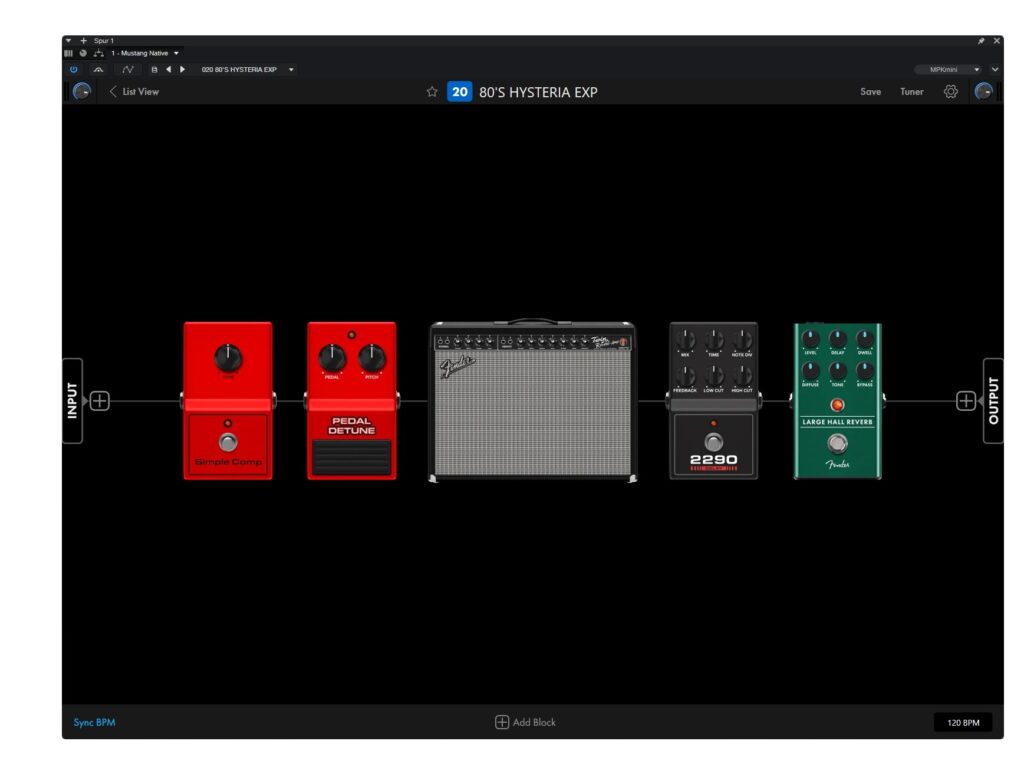Turn the LEVEL knob on Large Hall Reverb
Screen dimensions: 1024x764
pyautogui.click(x=810, y=338)
